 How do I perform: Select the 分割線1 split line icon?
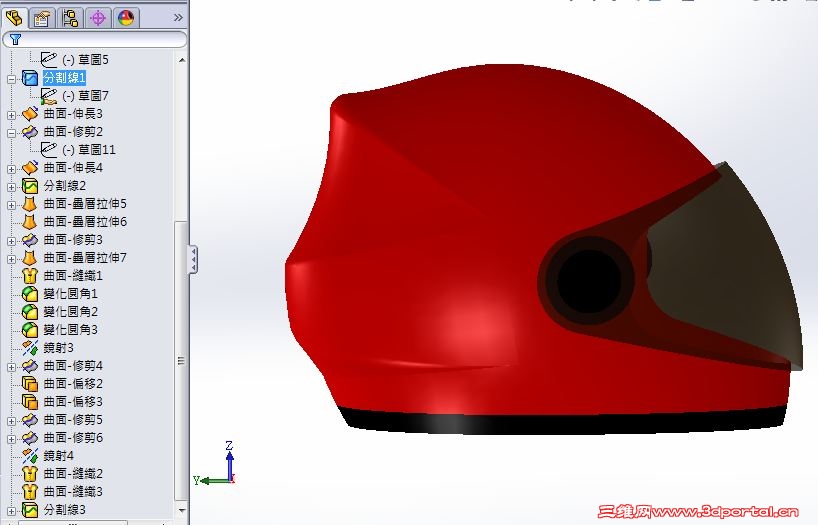coord(30,78)
